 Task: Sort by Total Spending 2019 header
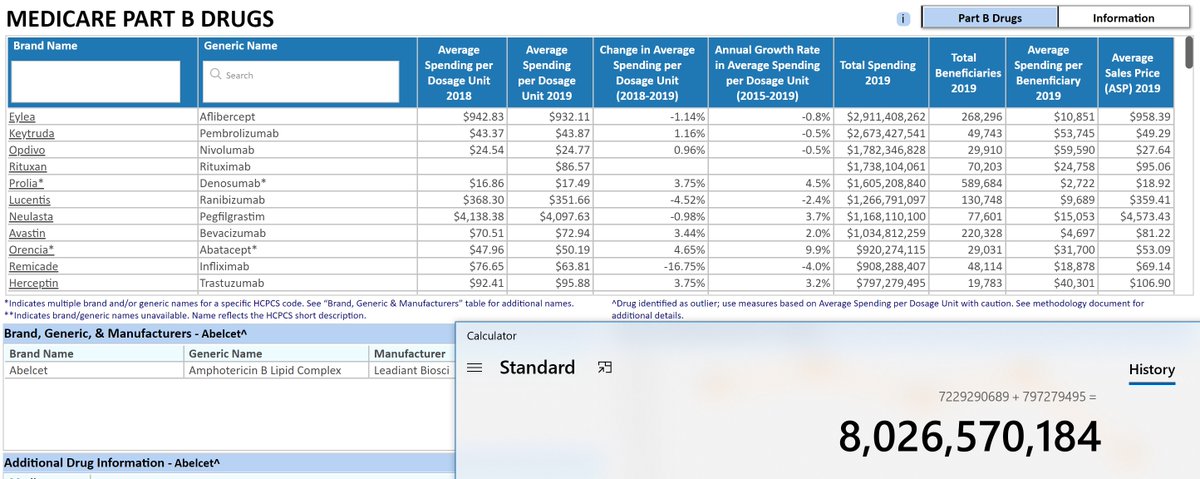878,73
